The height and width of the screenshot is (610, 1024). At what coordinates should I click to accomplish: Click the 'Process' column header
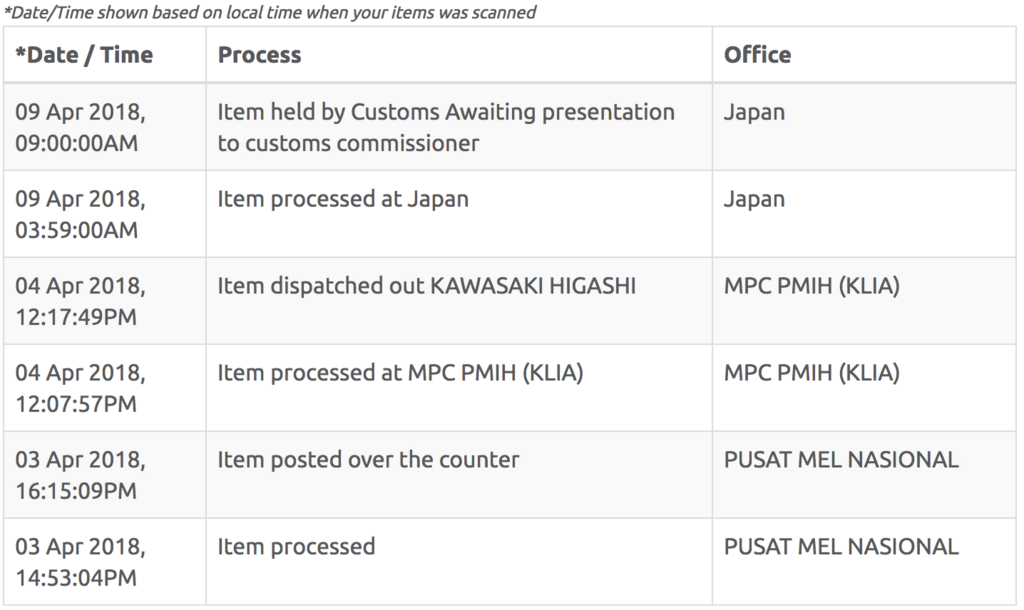[259, 55]
